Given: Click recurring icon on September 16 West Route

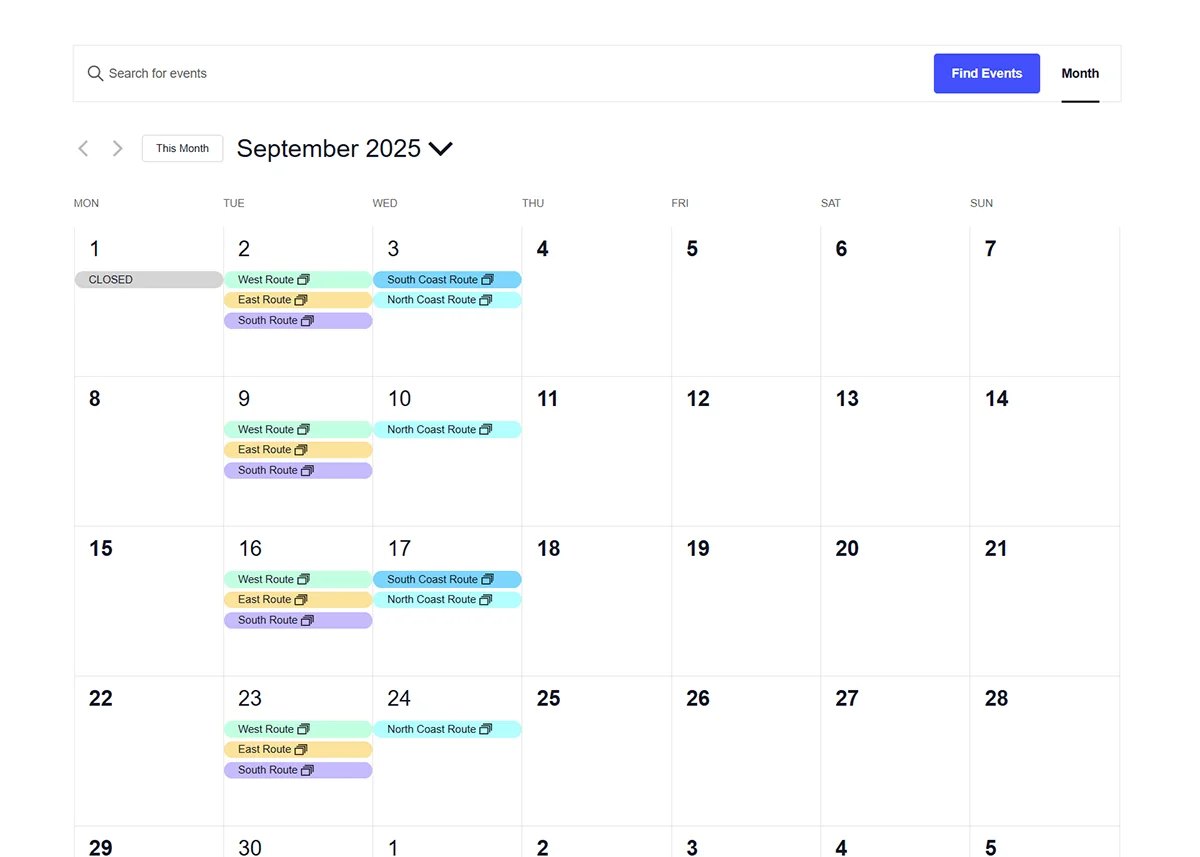Looking at the screenshot, I should (x=304, y=580).
